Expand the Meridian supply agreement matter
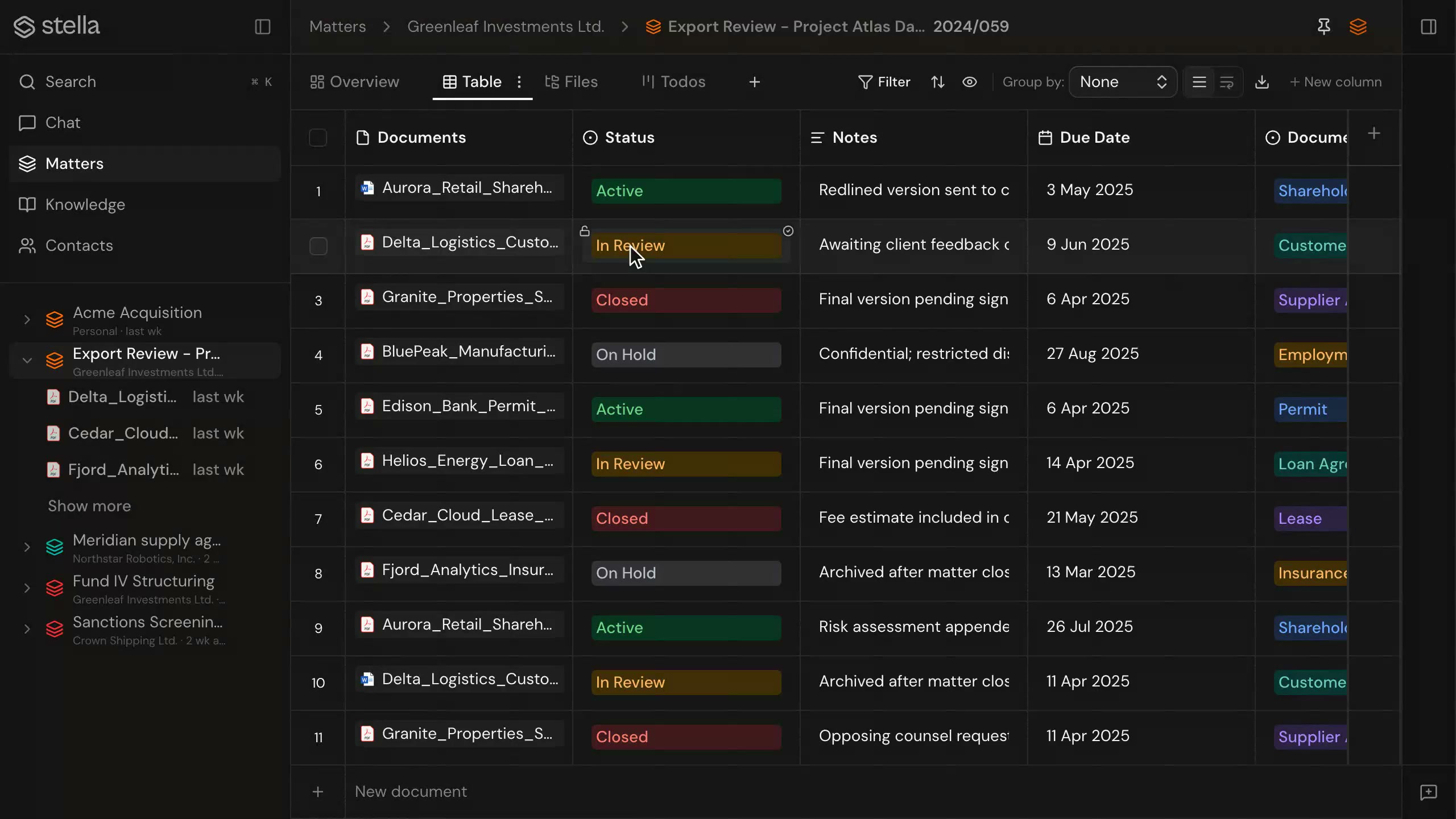This screenshot has height=819, width=1456. pos(27,547)
